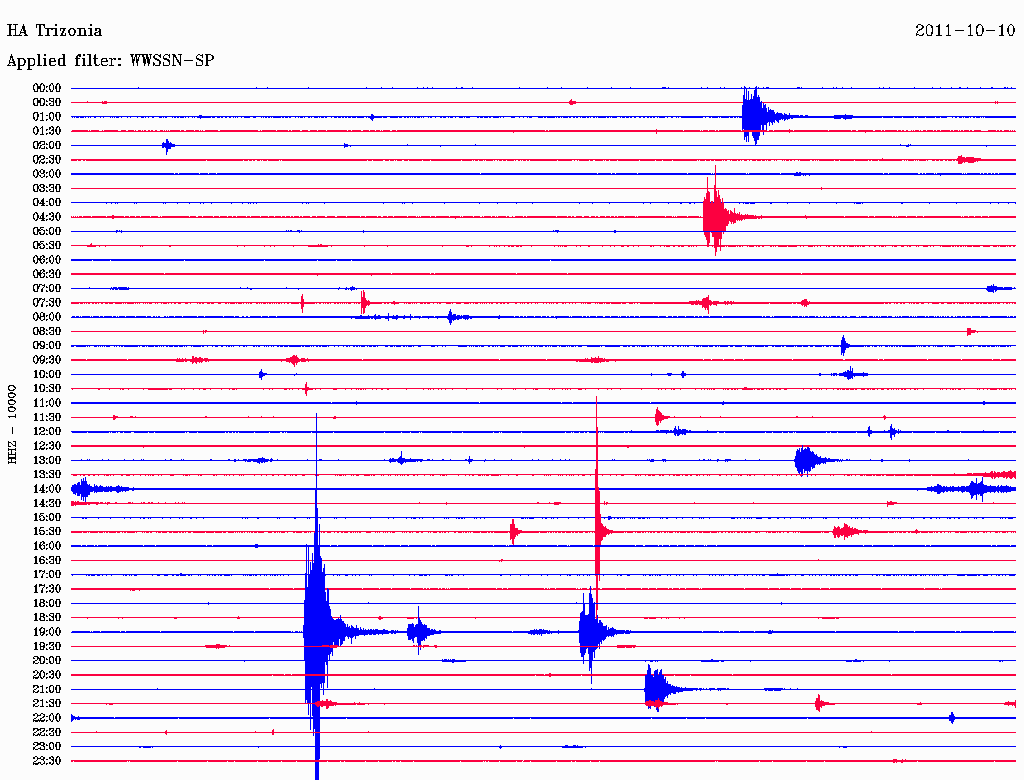1024x780 pixels.
Task: Select the 05:00 time label
Action: tap(47, 231)
